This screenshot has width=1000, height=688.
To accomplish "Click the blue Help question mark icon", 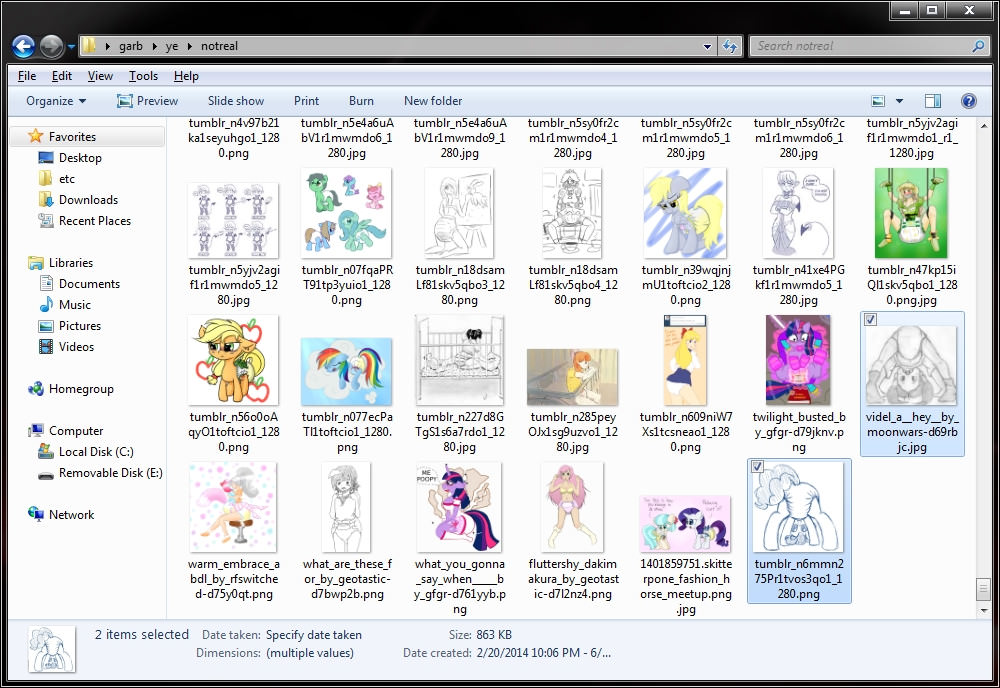I will [968, 101].
